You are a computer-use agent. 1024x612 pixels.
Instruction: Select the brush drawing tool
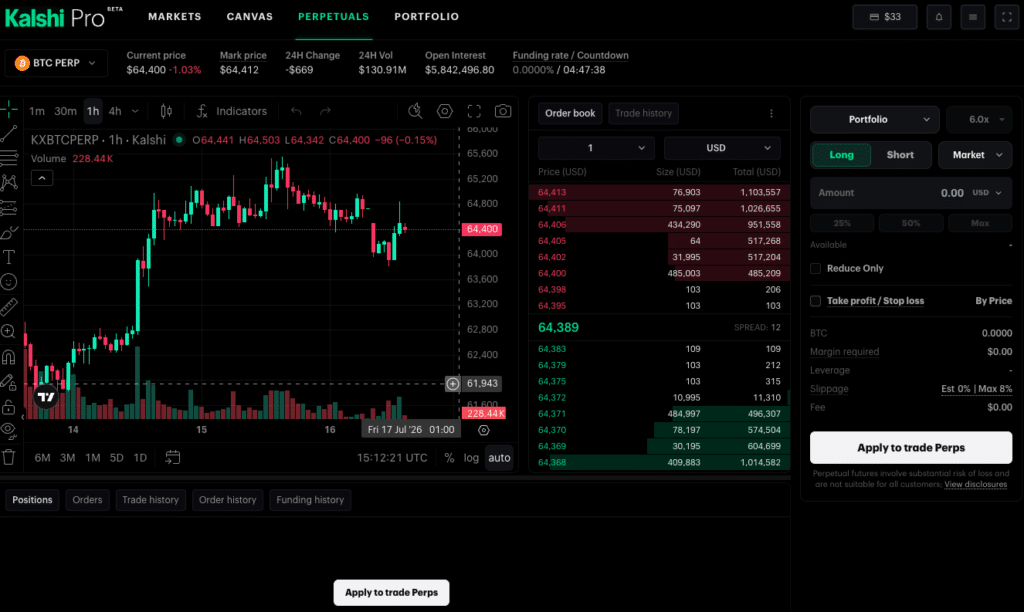(8, 233)
